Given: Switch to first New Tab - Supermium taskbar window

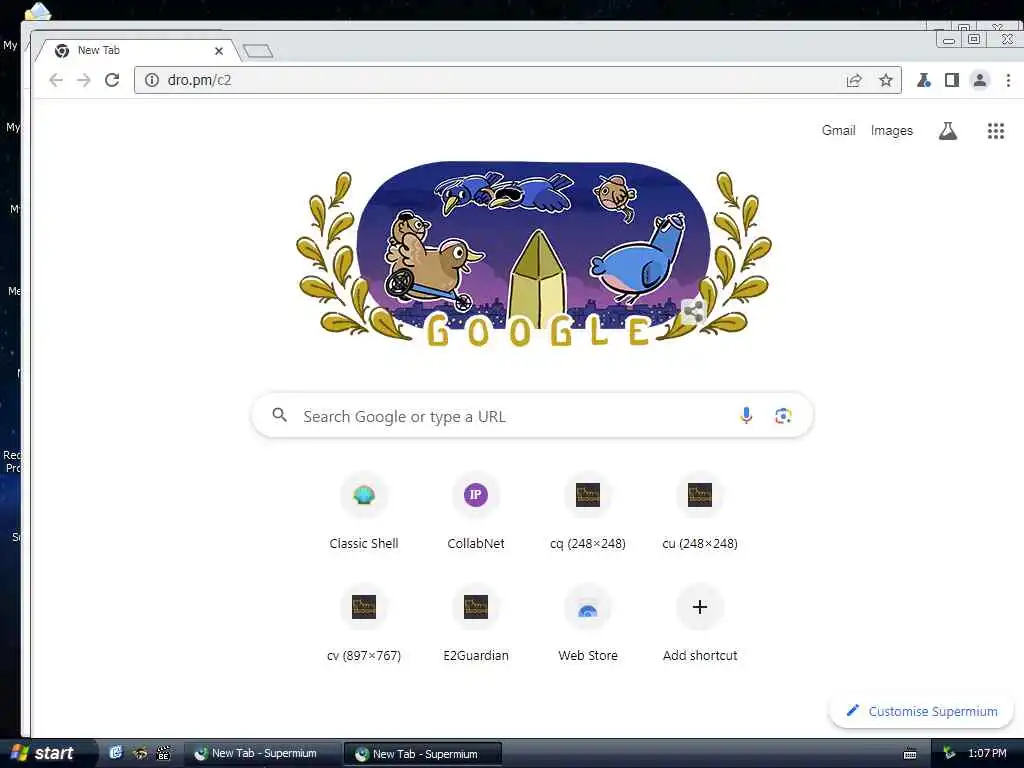Looking at the screenshot, I should click(261, 754).
